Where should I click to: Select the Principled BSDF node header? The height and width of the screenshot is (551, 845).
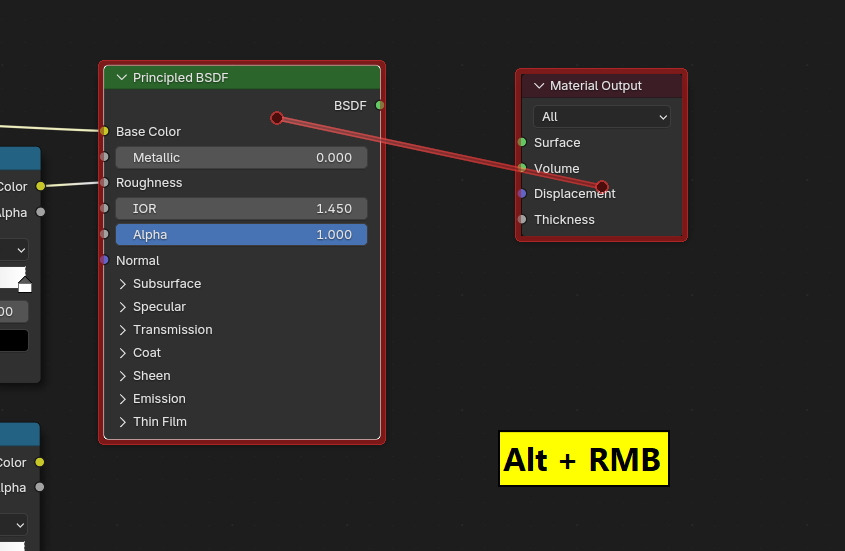click(242, 78)
